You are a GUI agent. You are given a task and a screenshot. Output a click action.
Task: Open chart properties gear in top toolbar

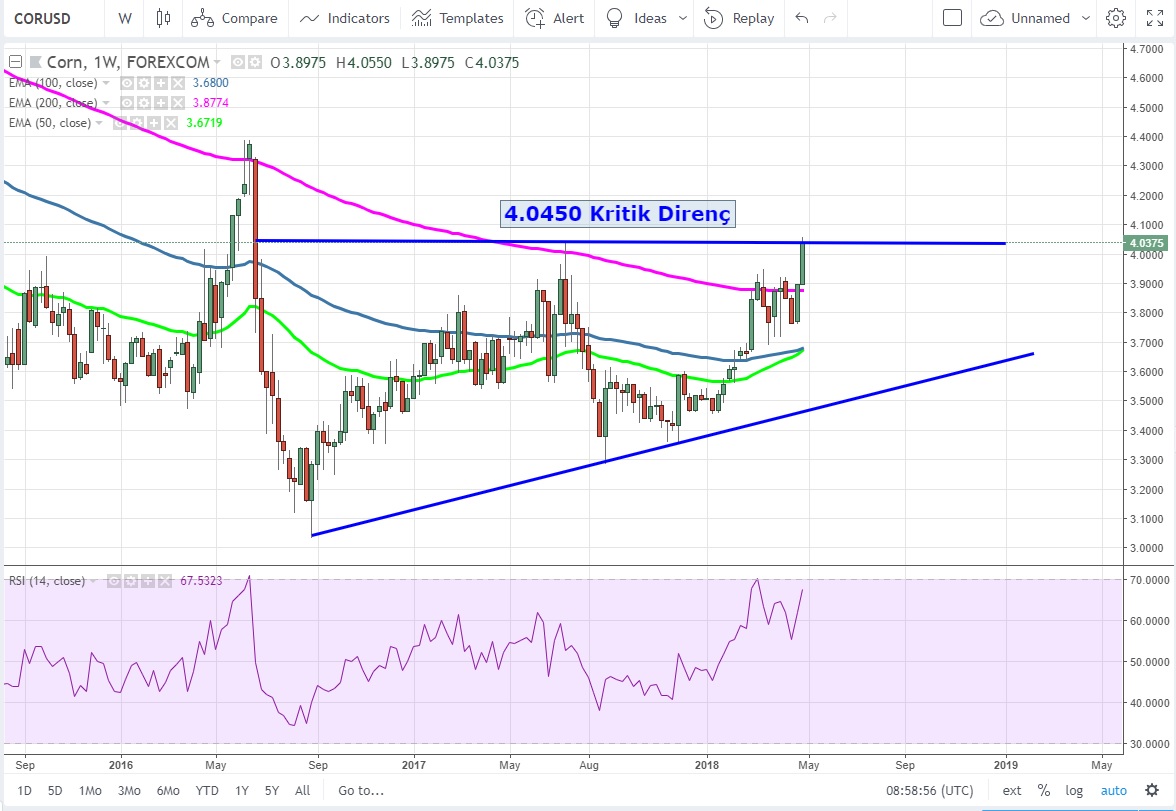click(1116, 18)
